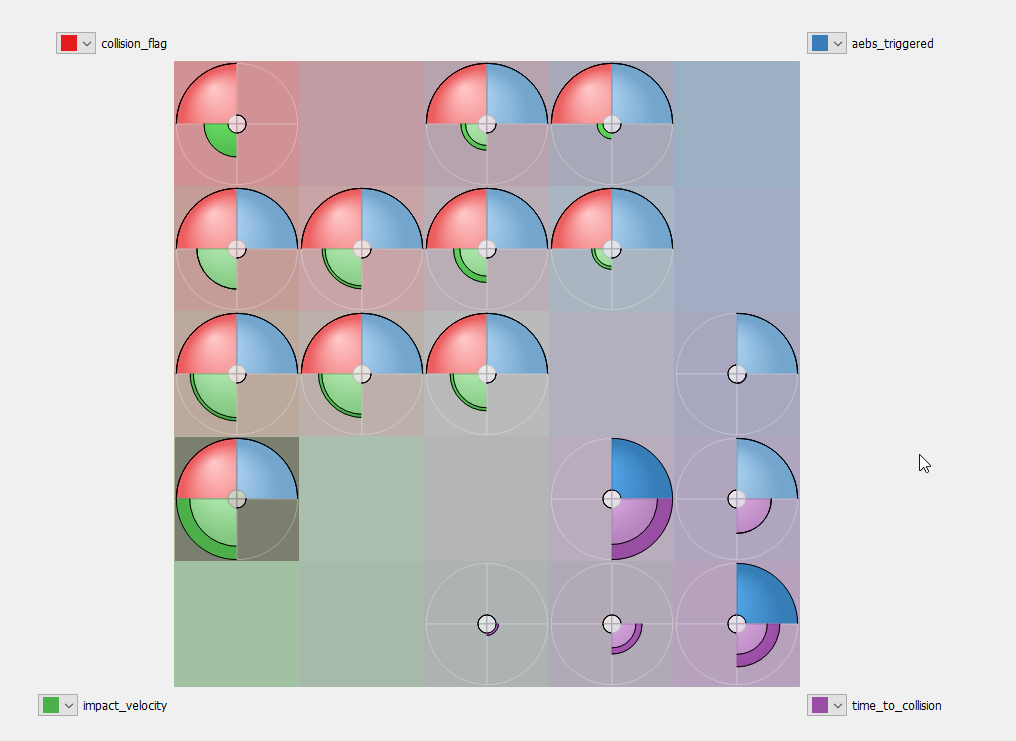The image size is (1016, 741).
Task: Click the red collision_flag color swatch
Action: [70, 43]
